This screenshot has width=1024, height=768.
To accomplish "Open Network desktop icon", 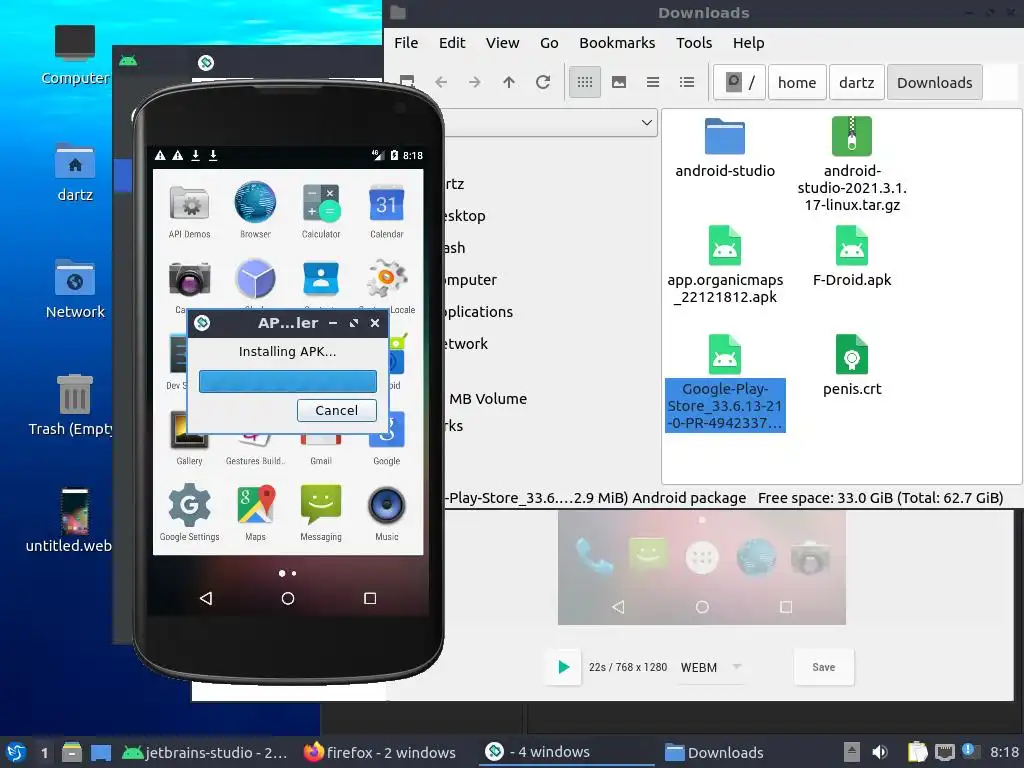I will 74,289.
